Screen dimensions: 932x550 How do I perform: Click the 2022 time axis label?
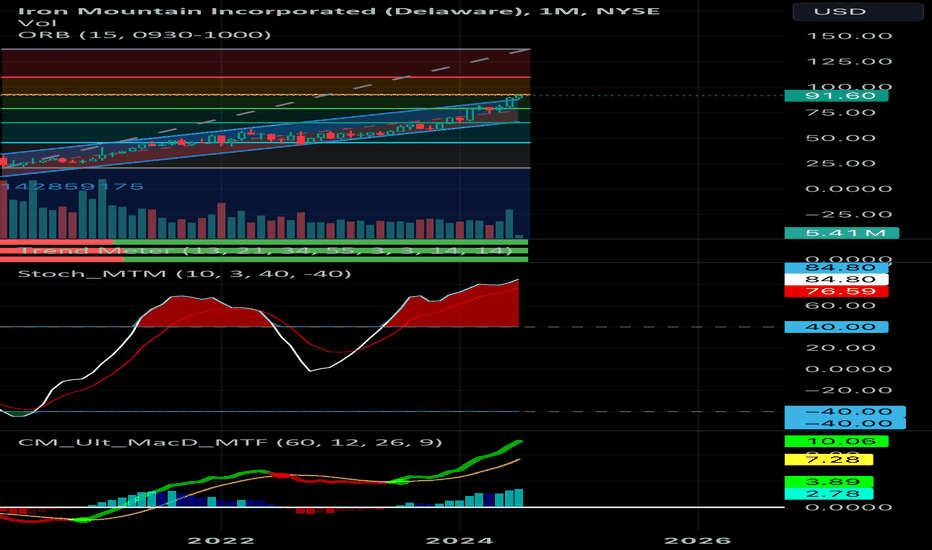221,540
